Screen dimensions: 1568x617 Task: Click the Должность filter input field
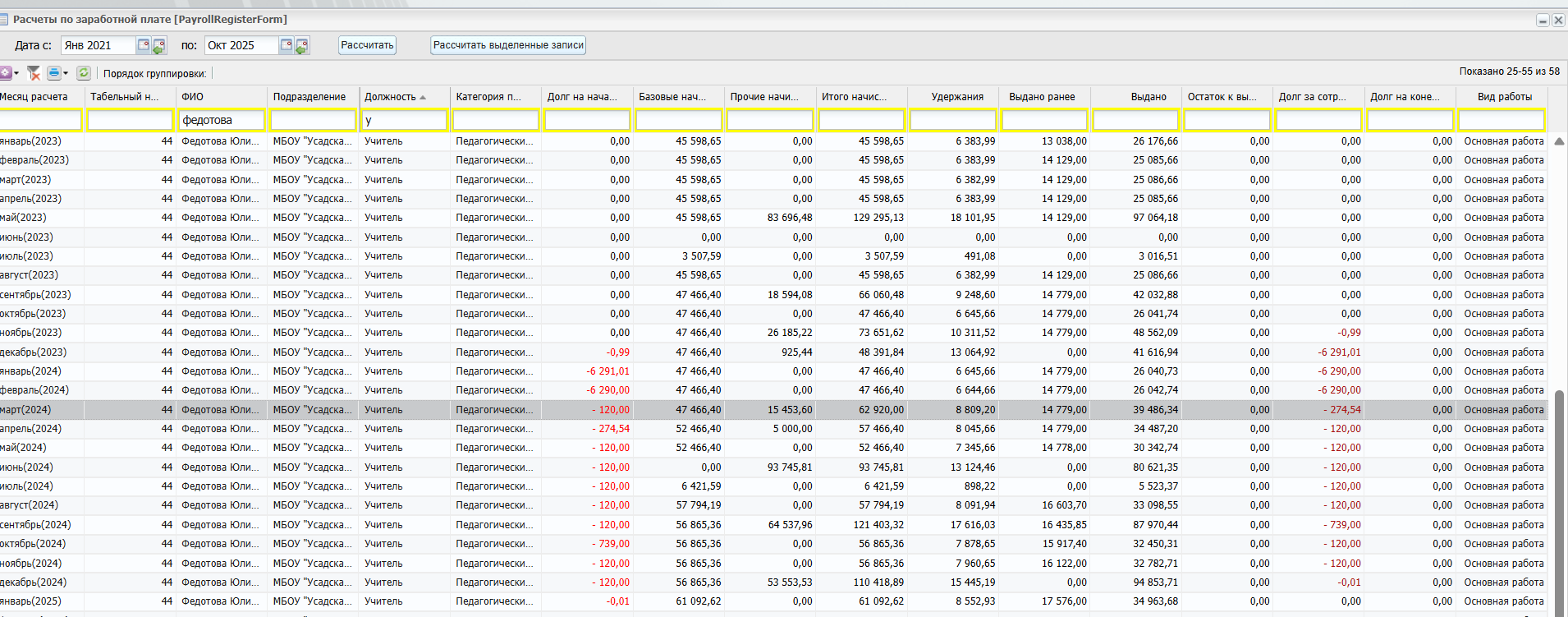(405, 120)
